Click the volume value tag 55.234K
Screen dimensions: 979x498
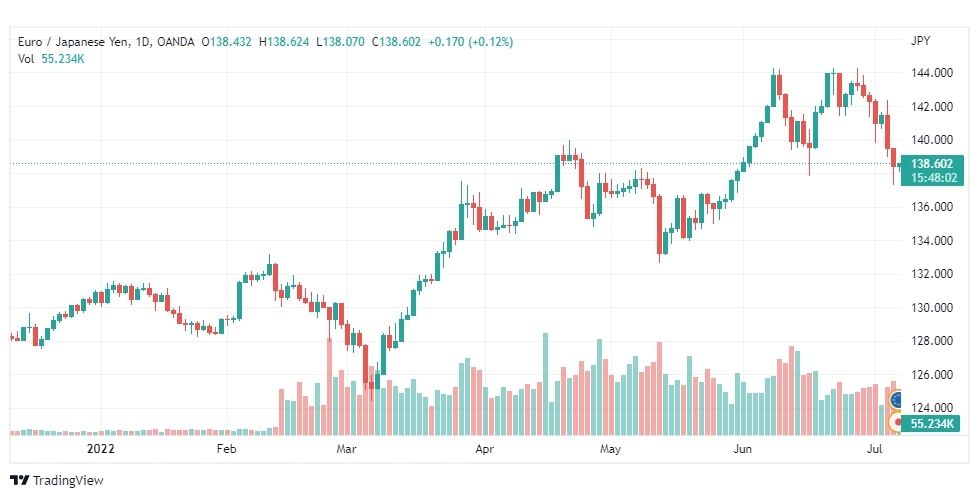click(932, 424)
